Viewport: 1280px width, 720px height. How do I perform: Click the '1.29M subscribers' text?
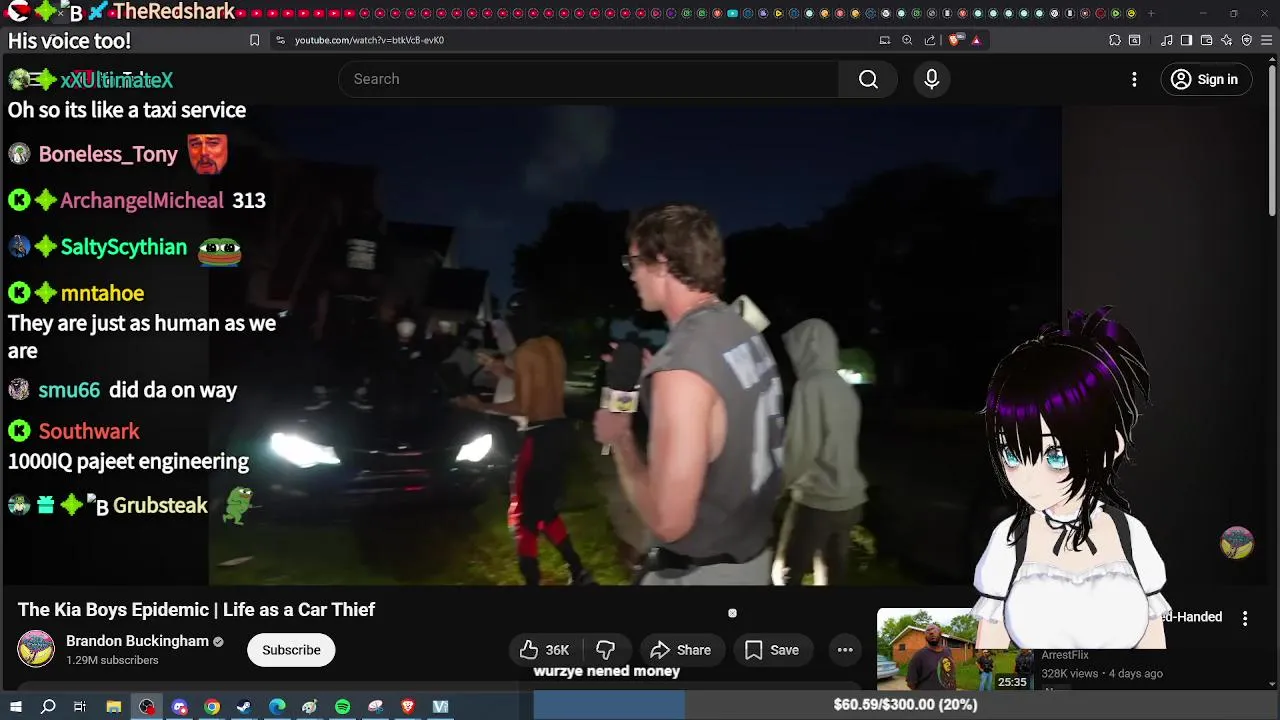pyautogui.click(x=112, y=661)
